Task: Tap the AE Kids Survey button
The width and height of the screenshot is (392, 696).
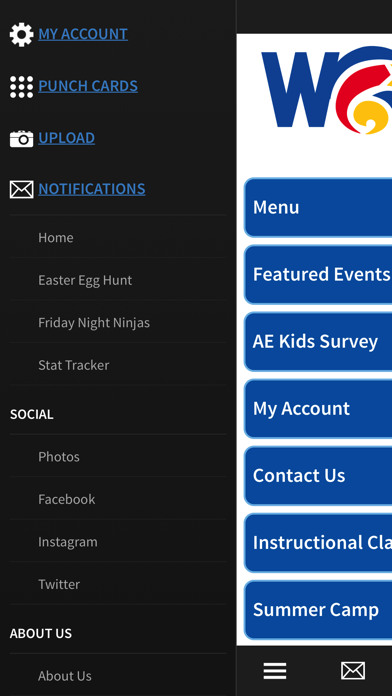Action: [x=318, y=341]
